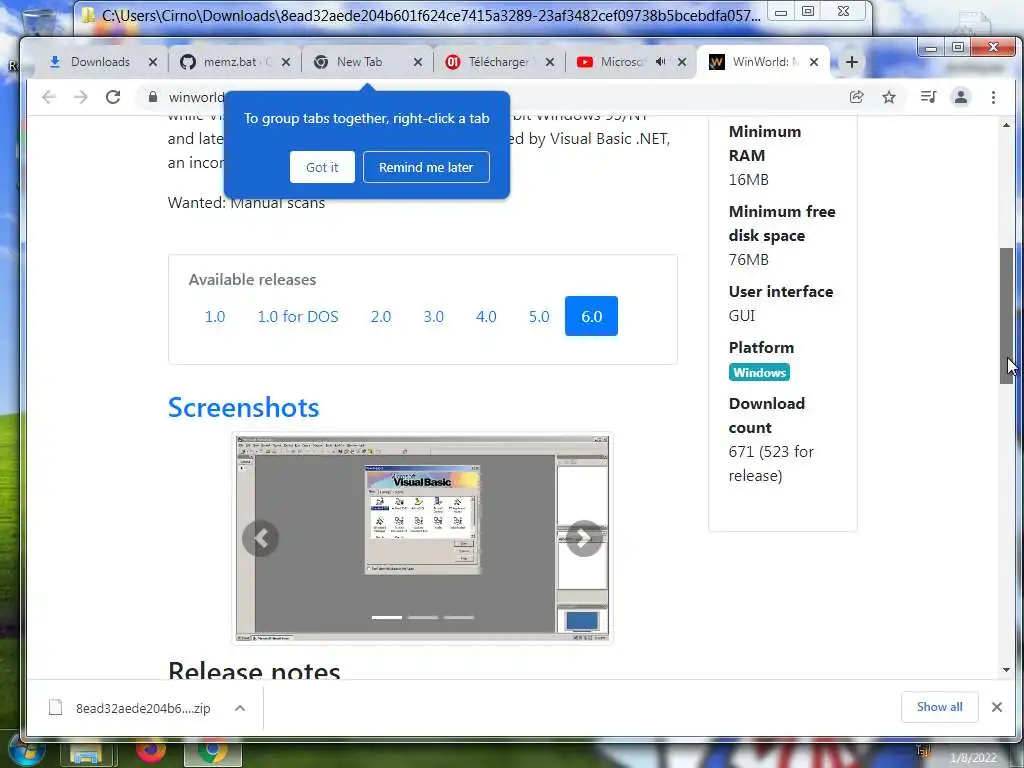The height and width of the screenshot is (768, 1024).
Task: Open media controls icon
Action: [928, 97]
